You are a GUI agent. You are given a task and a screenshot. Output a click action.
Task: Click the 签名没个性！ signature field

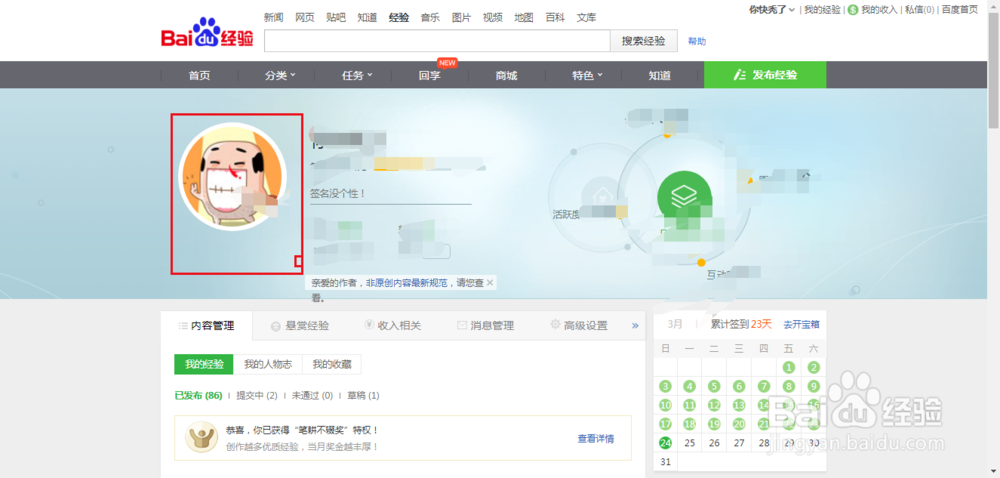pos(390,193)
